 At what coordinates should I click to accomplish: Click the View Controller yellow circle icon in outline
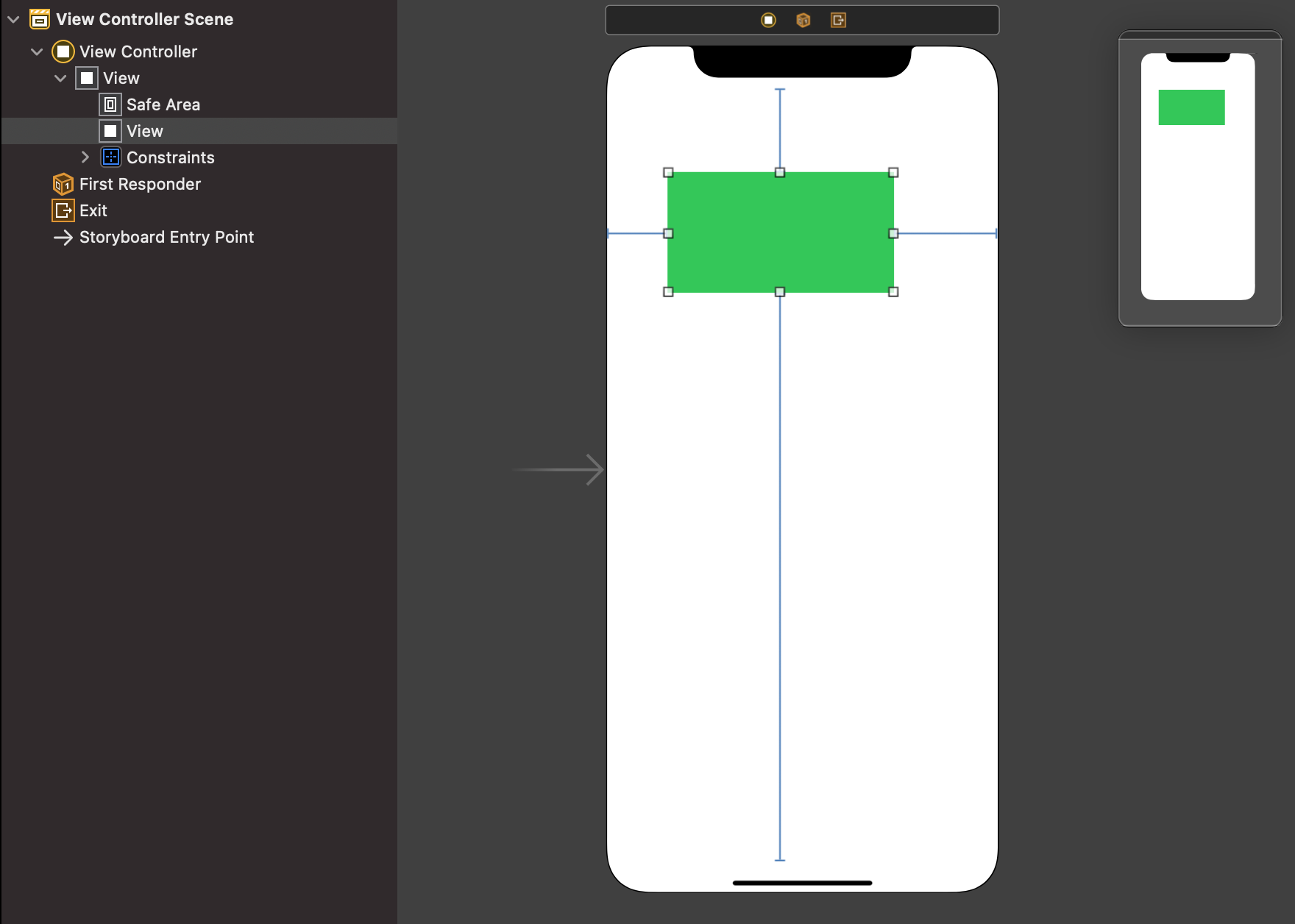[63, 51]
